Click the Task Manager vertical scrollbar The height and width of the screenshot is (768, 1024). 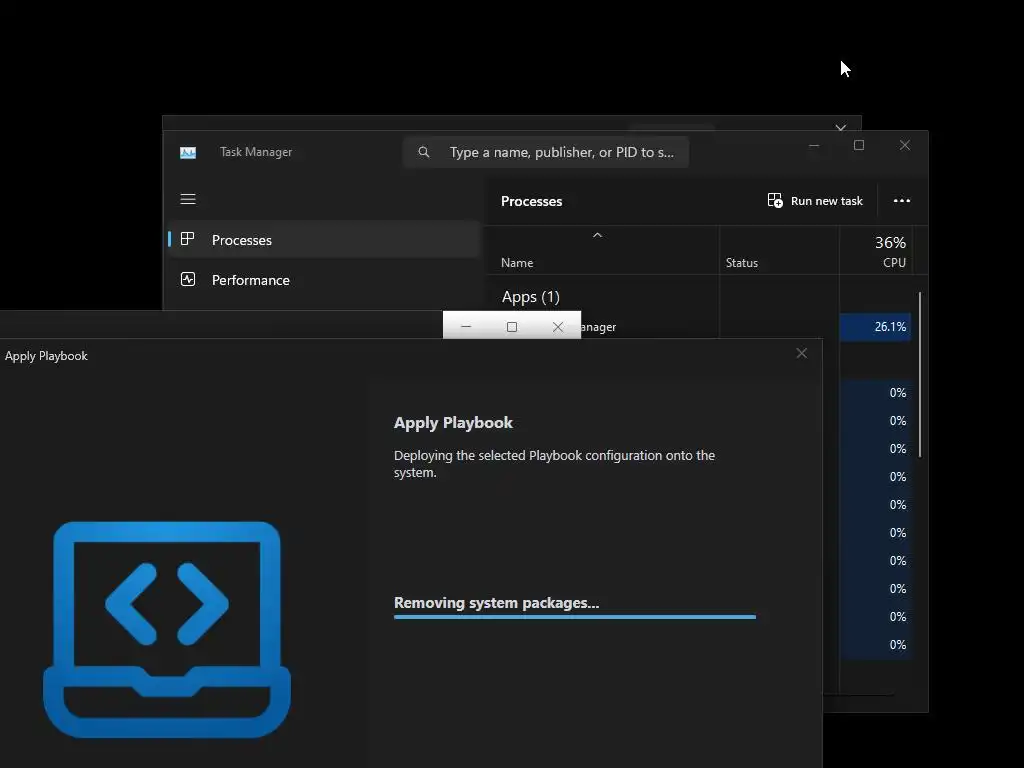coord(920,374)
